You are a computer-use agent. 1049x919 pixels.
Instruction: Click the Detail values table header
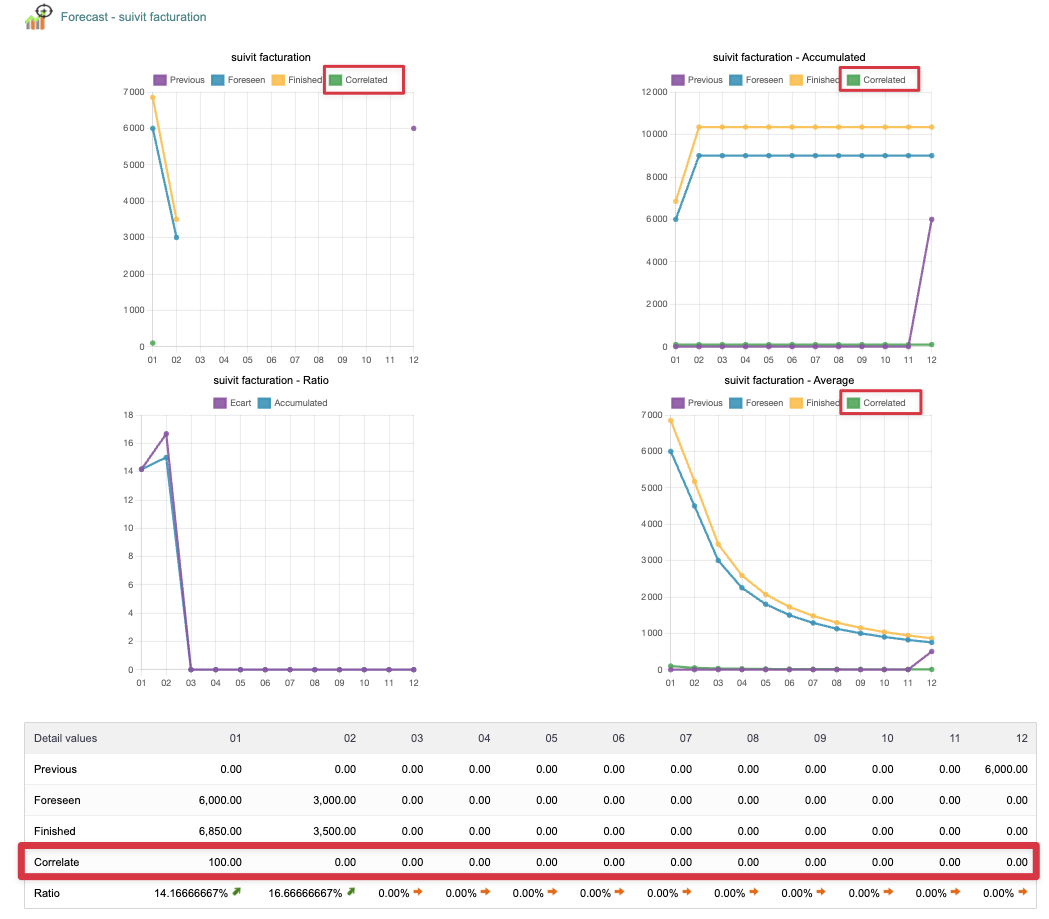[66, 738]
